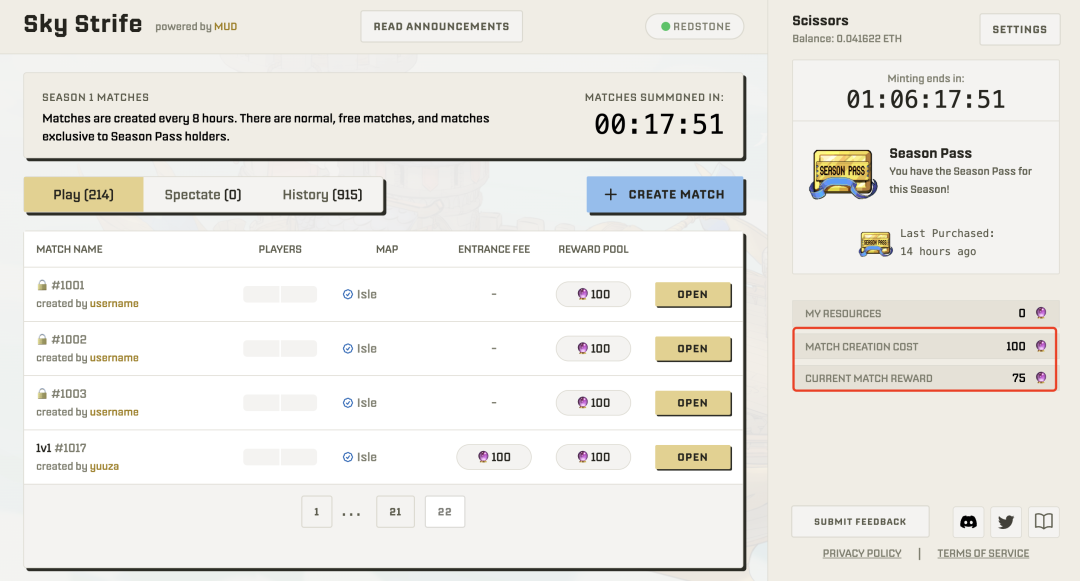Click the lock icon beside match #1002

point(42,339)
